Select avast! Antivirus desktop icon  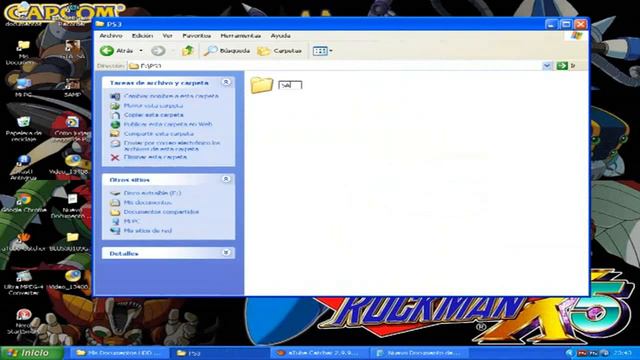(x=23, y=160)
